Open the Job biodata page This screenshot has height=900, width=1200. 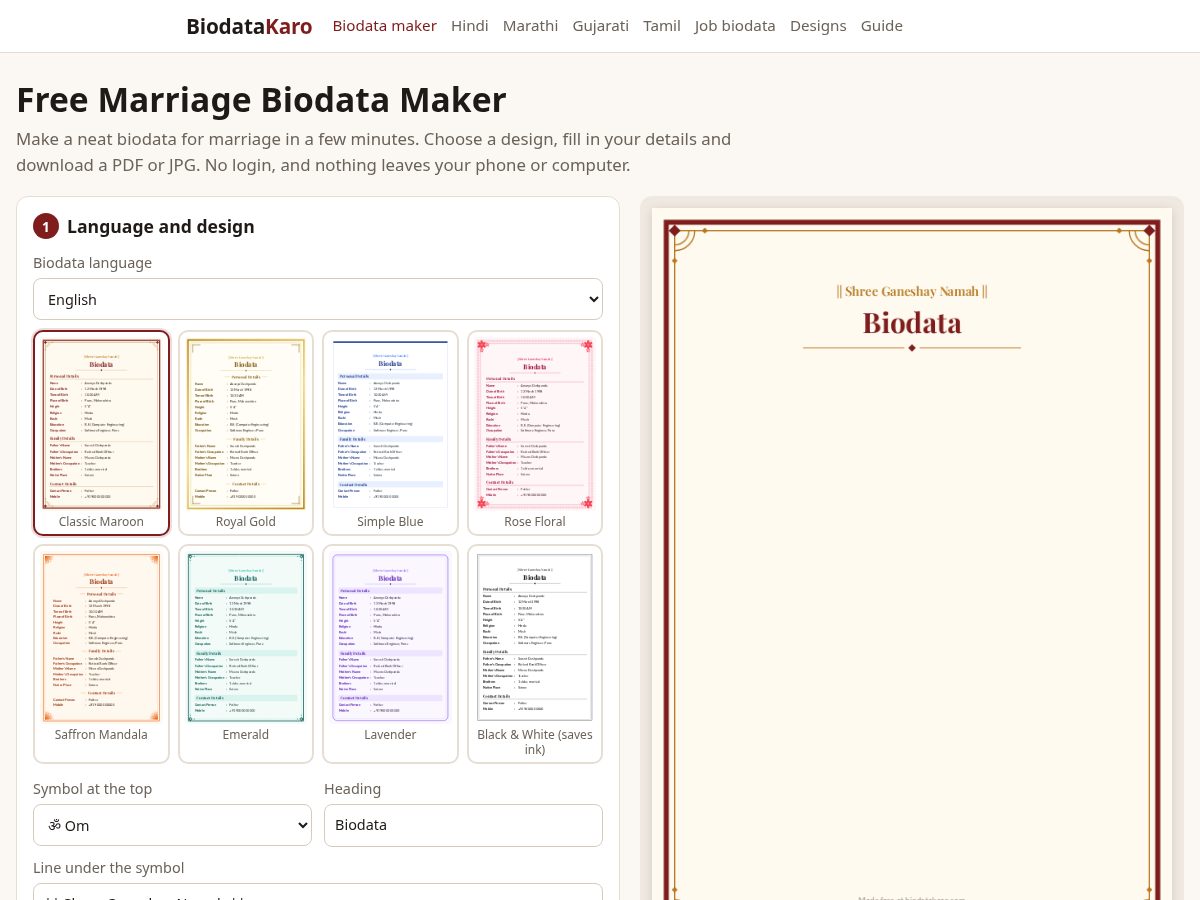click(x=735, y=26)
